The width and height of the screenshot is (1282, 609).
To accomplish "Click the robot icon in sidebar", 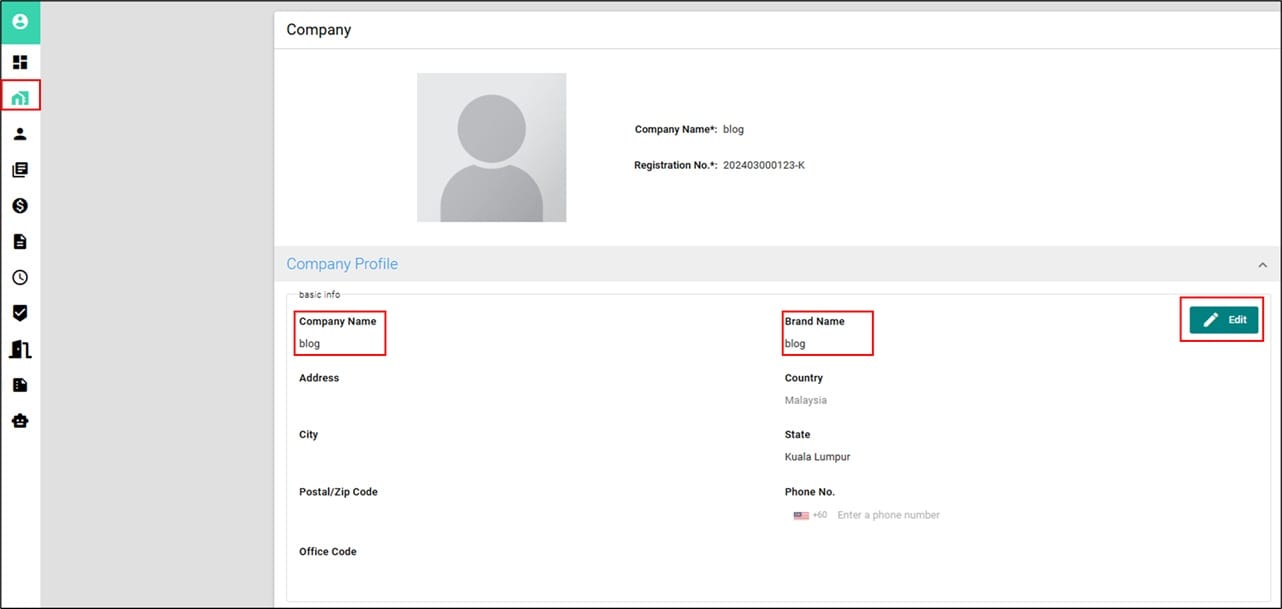I will 20,421.
